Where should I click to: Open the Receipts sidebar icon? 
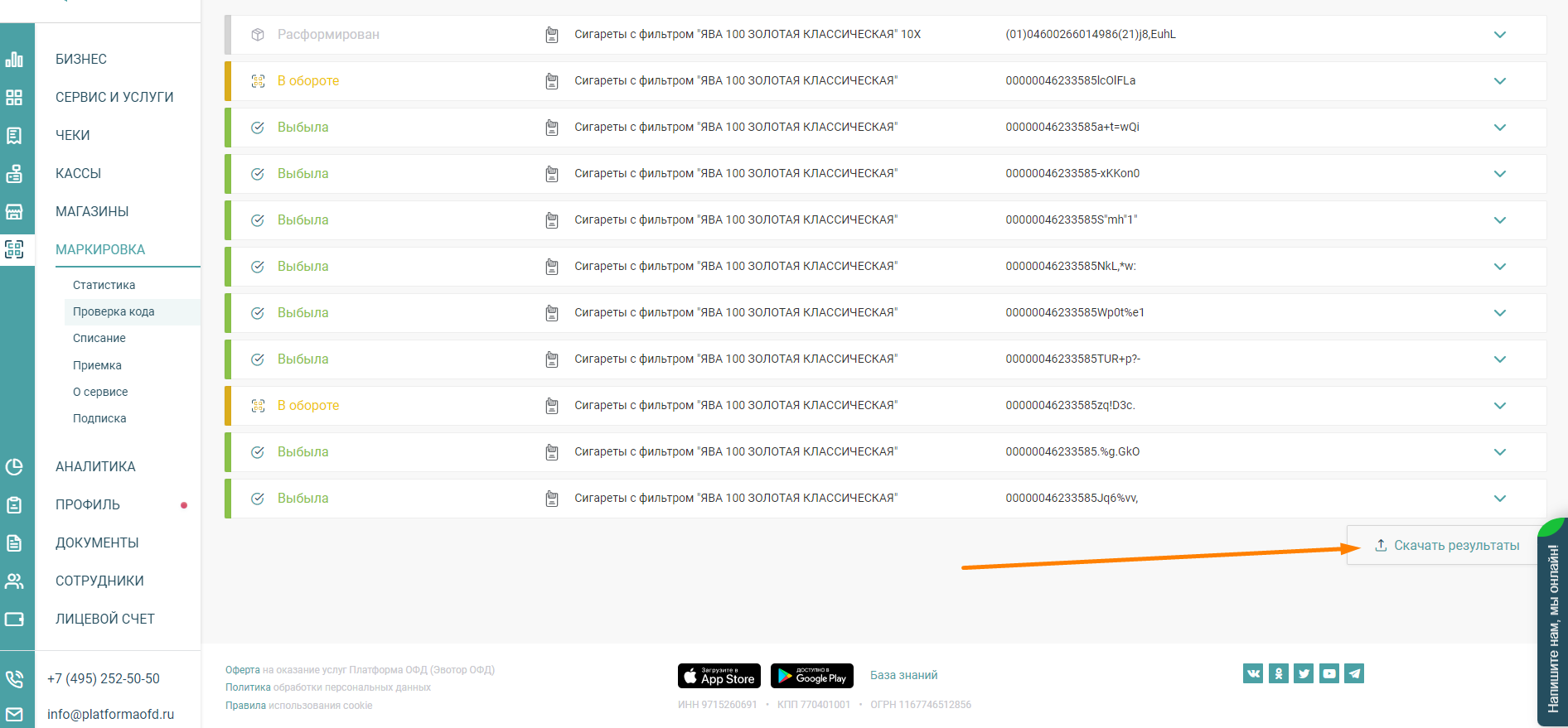coord(14,136)
